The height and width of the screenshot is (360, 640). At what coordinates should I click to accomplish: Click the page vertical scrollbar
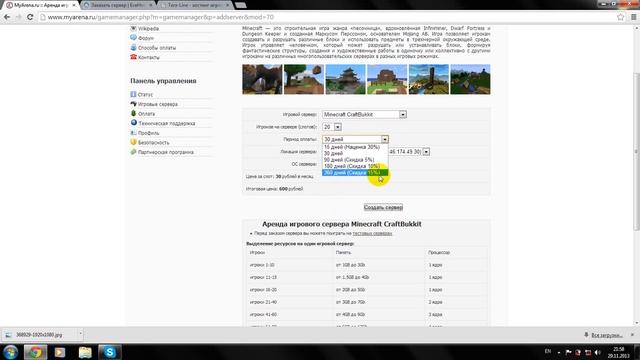(636, 151)
